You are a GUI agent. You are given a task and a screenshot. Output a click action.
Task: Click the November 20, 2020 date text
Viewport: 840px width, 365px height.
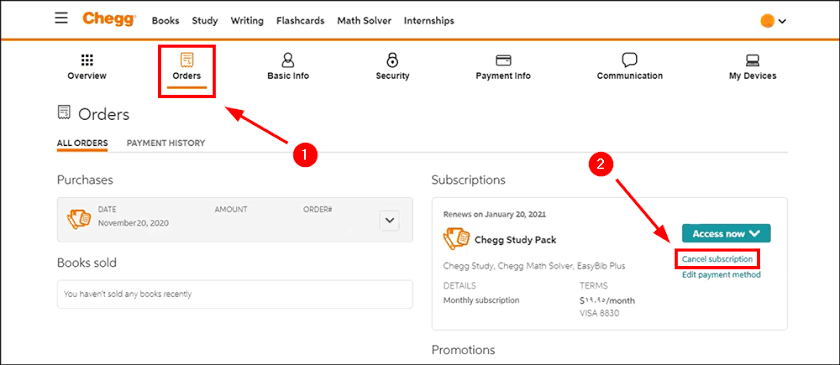coord(133,223)
